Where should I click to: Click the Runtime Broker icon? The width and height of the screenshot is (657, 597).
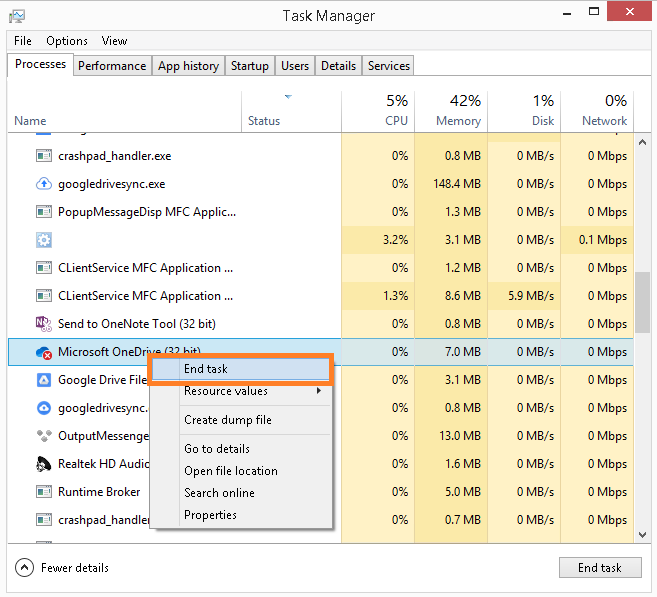point(44,492)
